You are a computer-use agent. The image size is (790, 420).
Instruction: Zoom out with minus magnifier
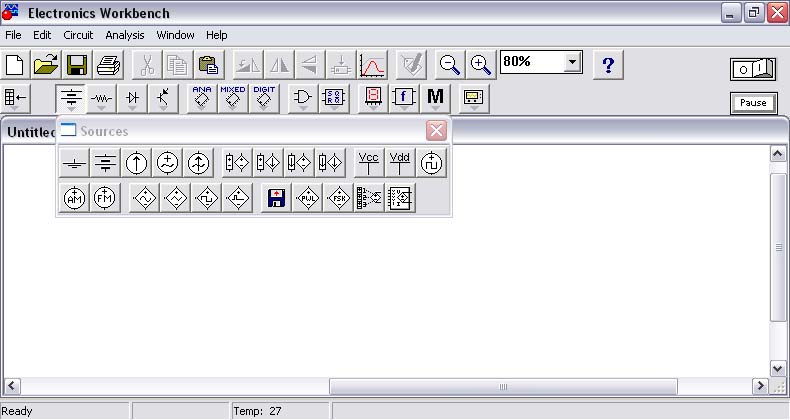(449, 65)
